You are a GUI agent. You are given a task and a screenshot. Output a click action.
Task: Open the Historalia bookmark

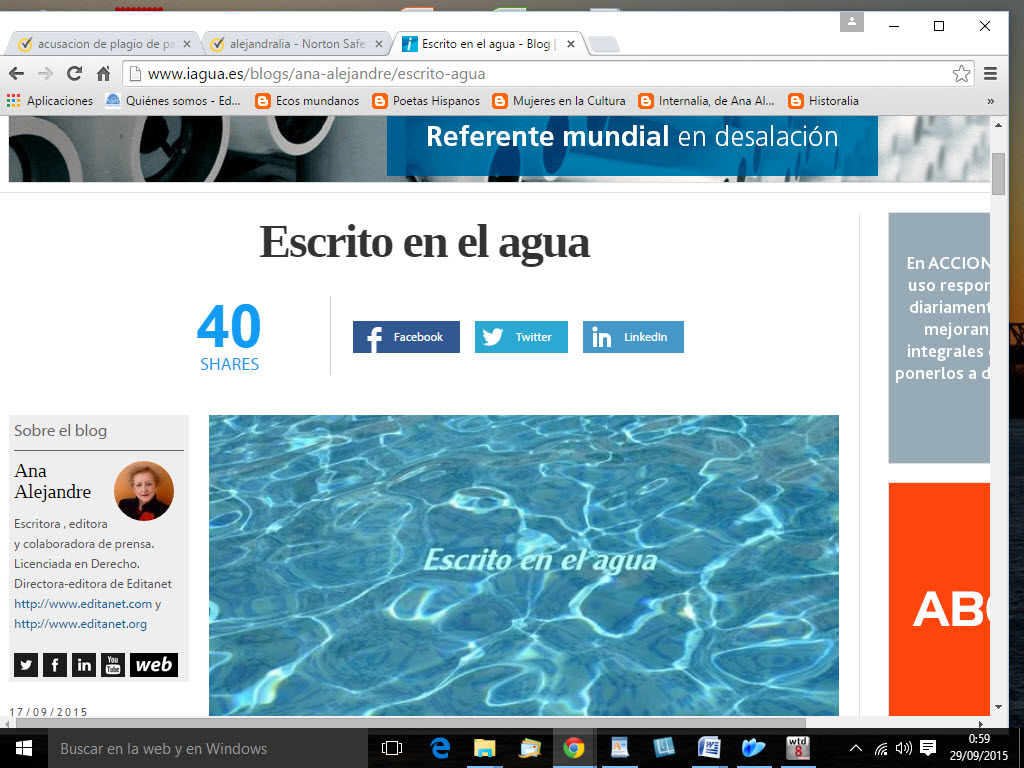(824, 101)
